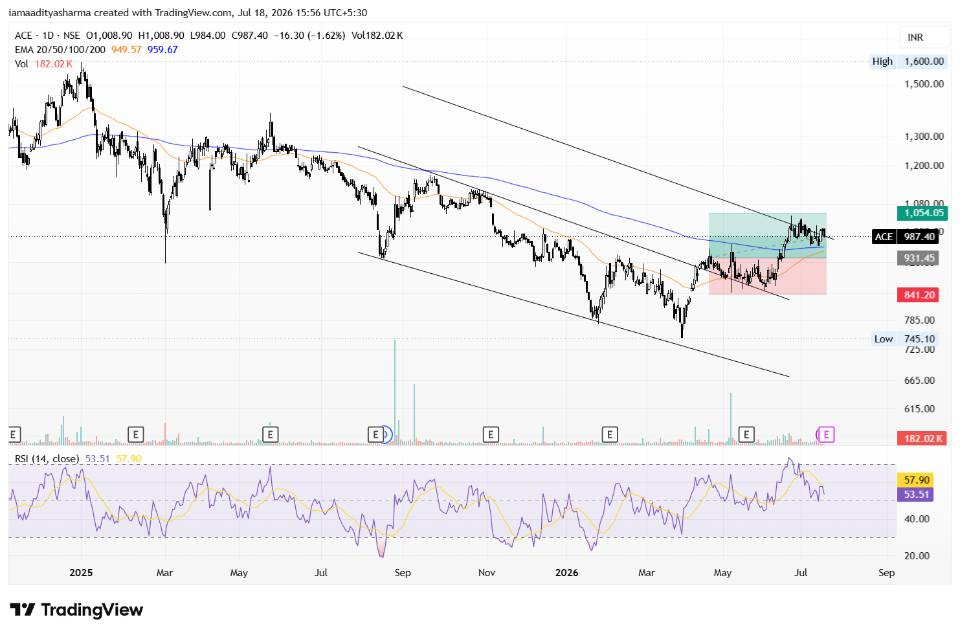Screen dimensions: 960x635
Task: Select the EMA 20/50/100/200 indicator legend
Action: point(60,50)
